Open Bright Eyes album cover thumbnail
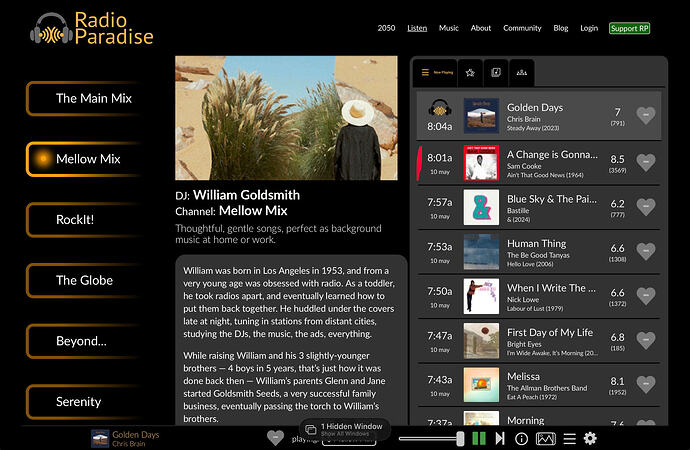This screenshot has height=450, width=690. (481, 340)
